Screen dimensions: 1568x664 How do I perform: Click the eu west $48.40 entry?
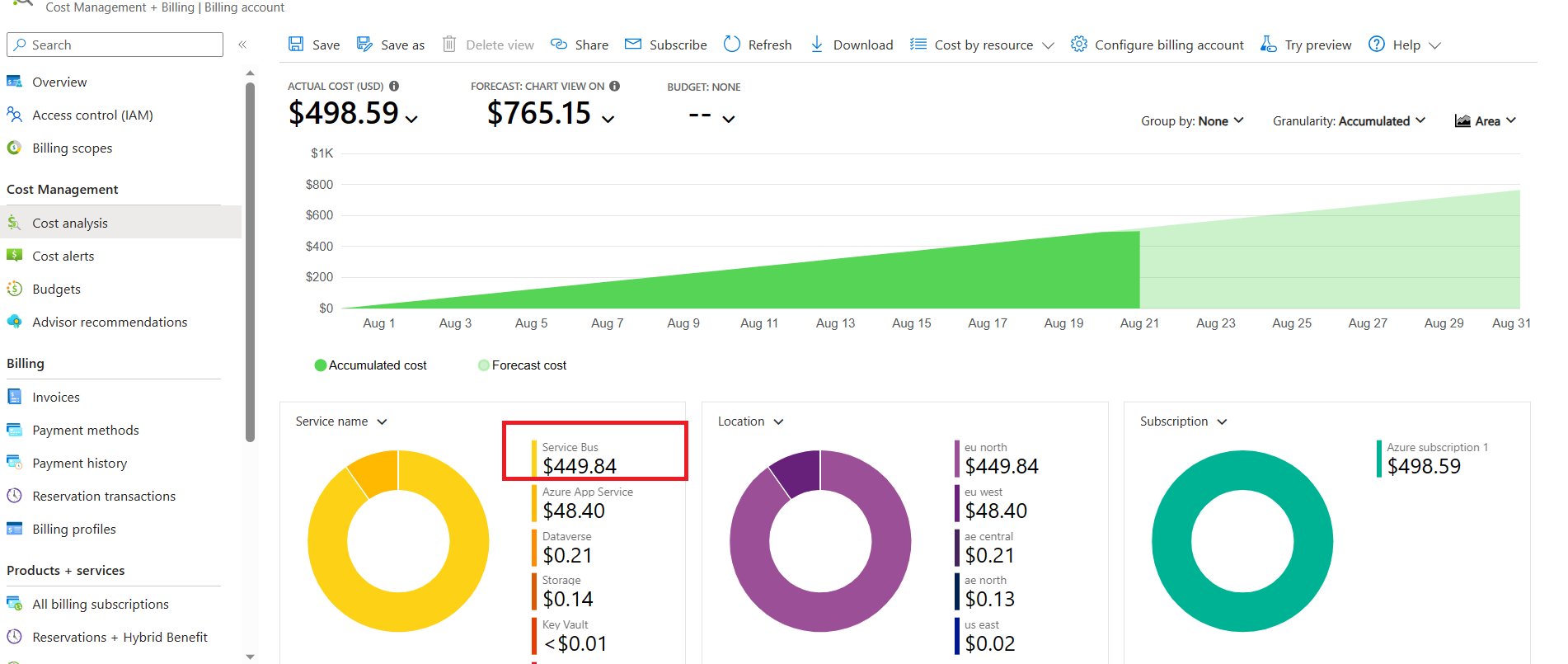tap(991, 502)
